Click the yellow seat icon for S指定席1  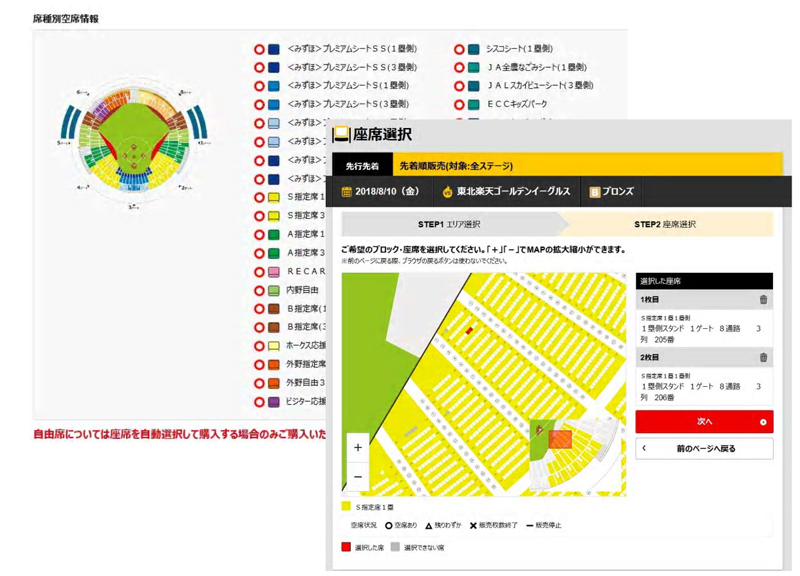pos(274,197)
